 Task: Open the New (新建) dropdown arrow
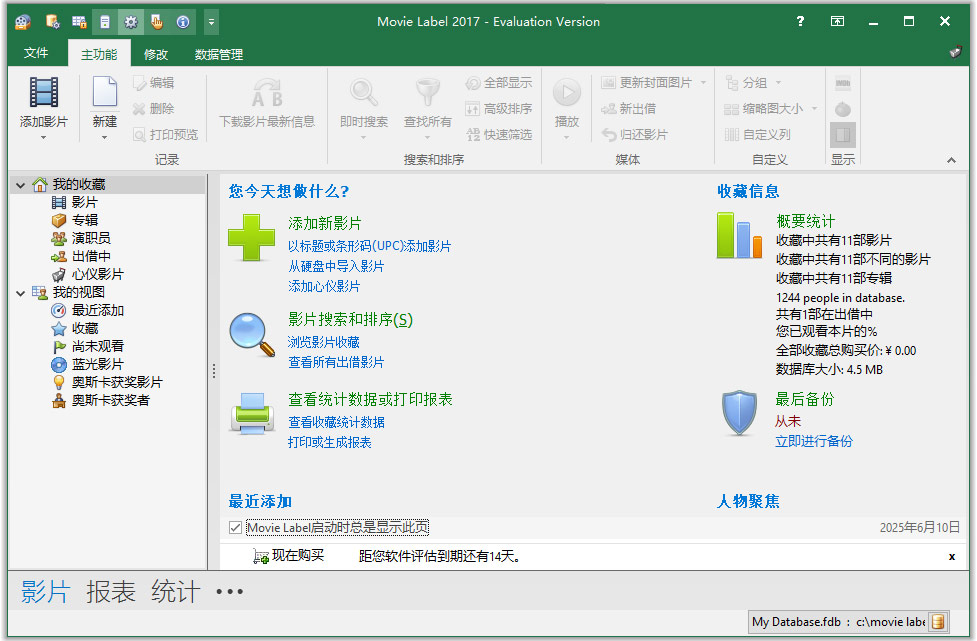[x=104, y=137]
